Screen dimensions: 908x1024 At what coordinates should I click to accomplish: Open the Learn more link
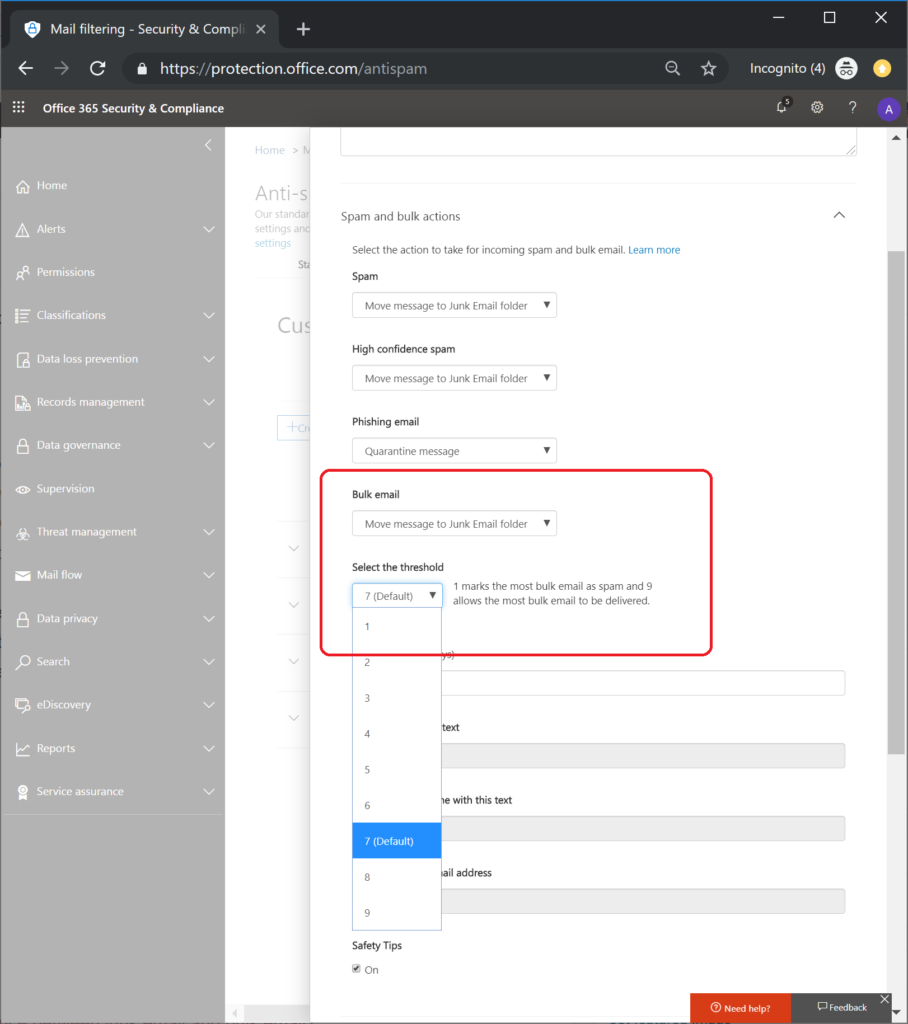(x=654, y=250)
